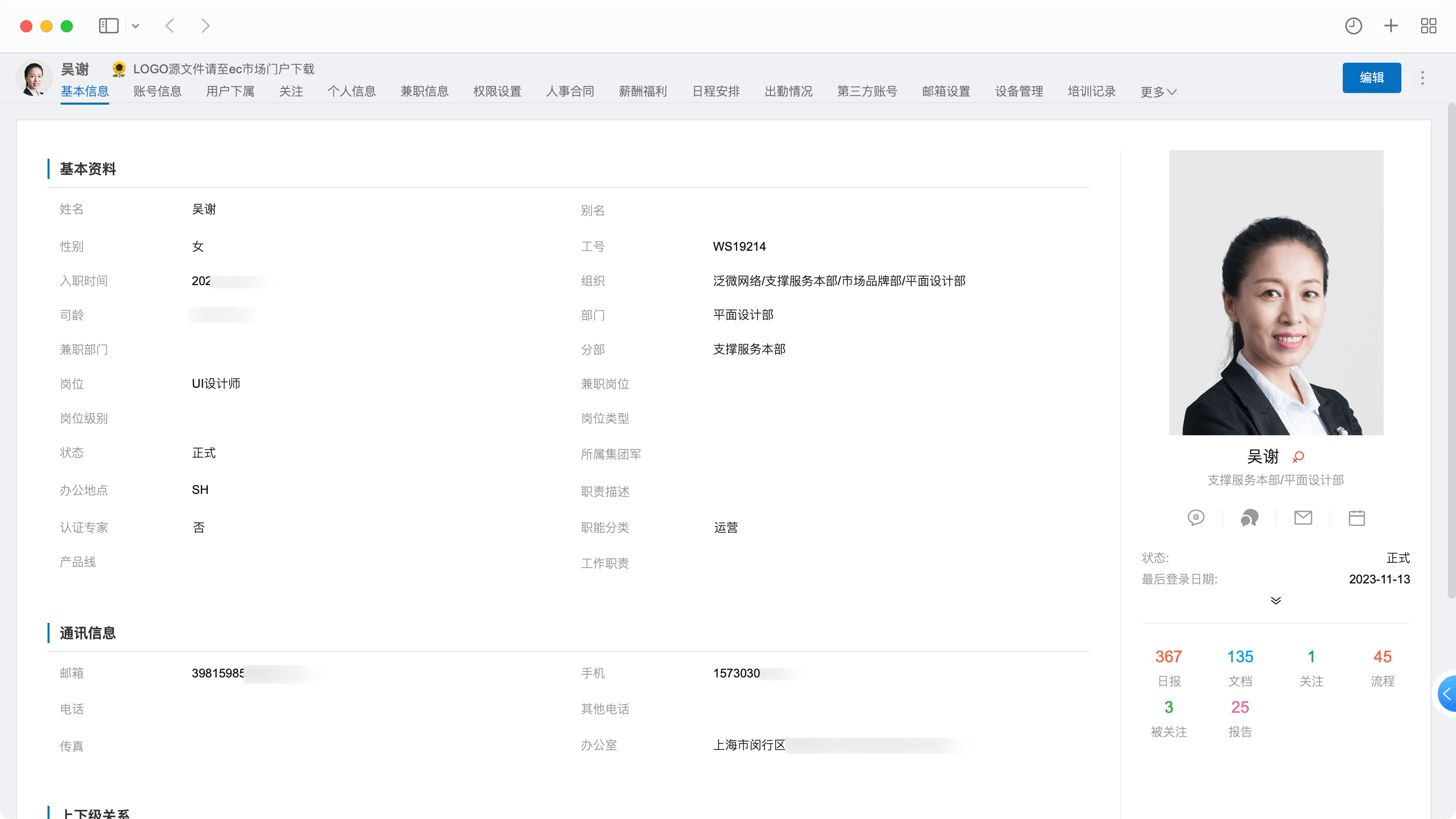This screenshot has width=1456, height=819.
Task: Add a new tab with plus icon
Action: click(1390, 26)
